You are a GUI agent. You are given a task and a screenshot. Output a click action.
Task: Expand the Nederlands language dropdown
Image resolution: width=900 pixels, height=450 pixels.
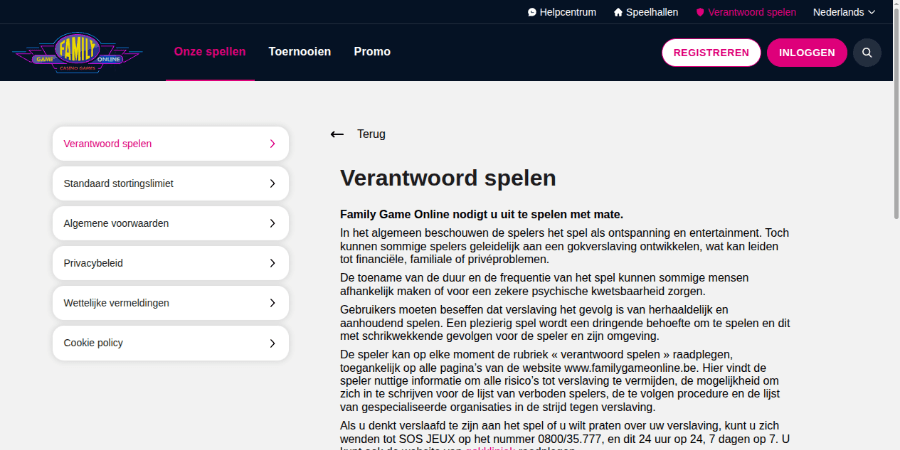pos(844,12)
